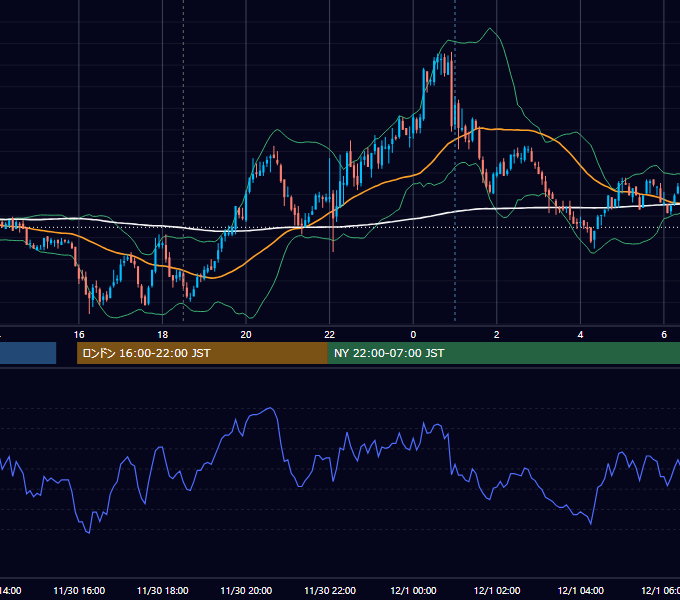Click the '11/30 18:00' date label
The width and height of the screenshot is (680, 600).
tap(163, 591)
